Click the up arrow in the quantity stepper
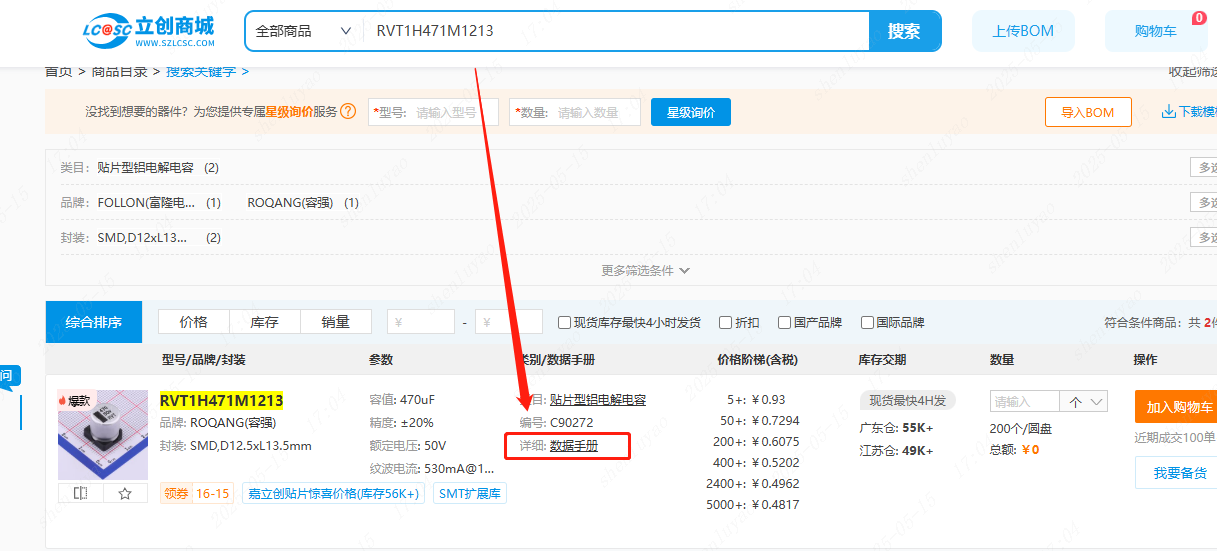 (1075, 402)
